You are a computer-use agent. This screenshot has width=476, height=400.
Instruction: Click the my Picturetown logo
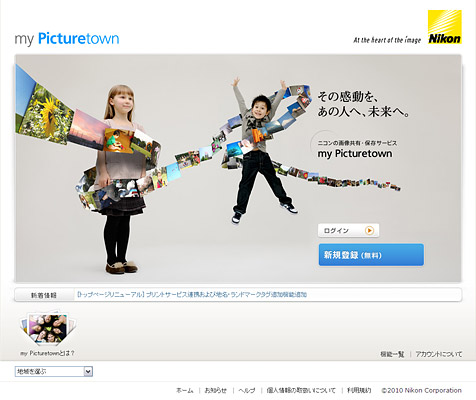coord(67,39)
